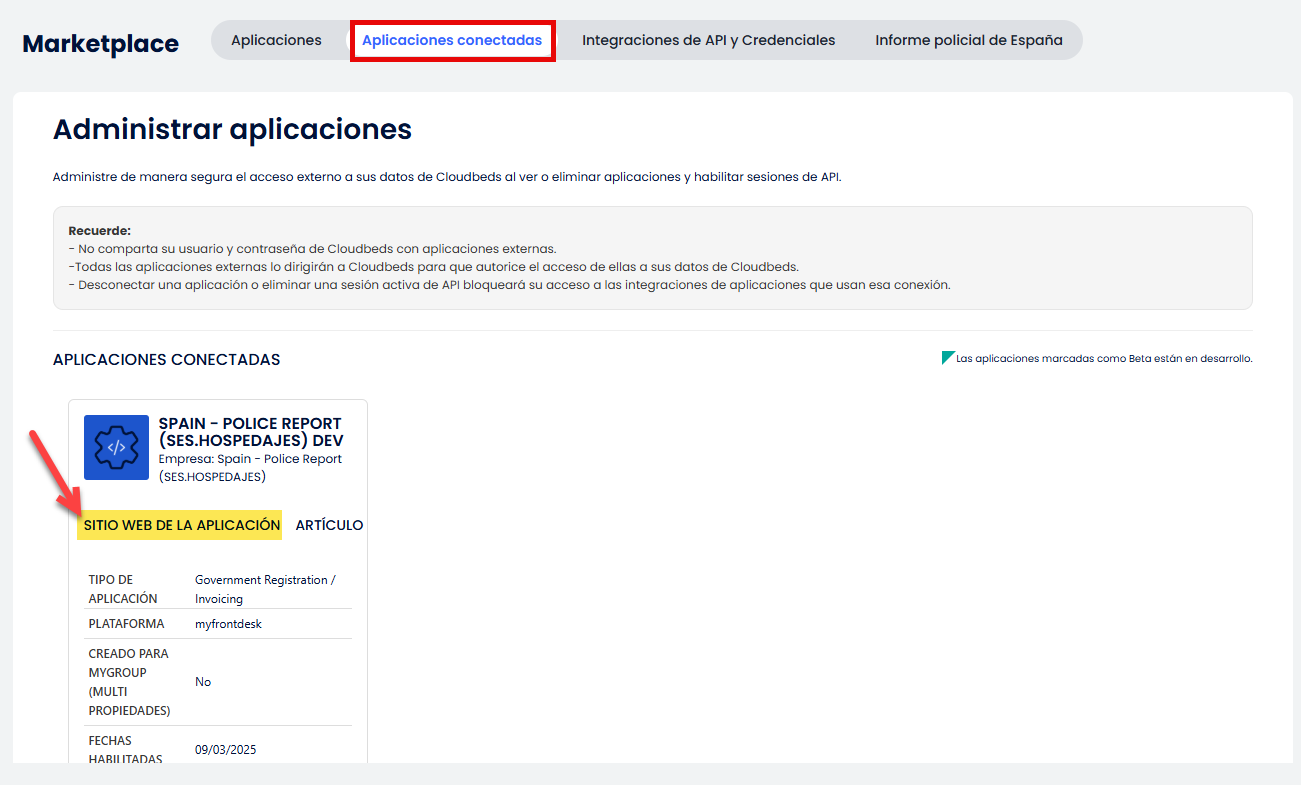Image resolution: width=1301 pixels, height=785 pixels.
Task: Click the Spain - Police Report app title
Action: 251,432
